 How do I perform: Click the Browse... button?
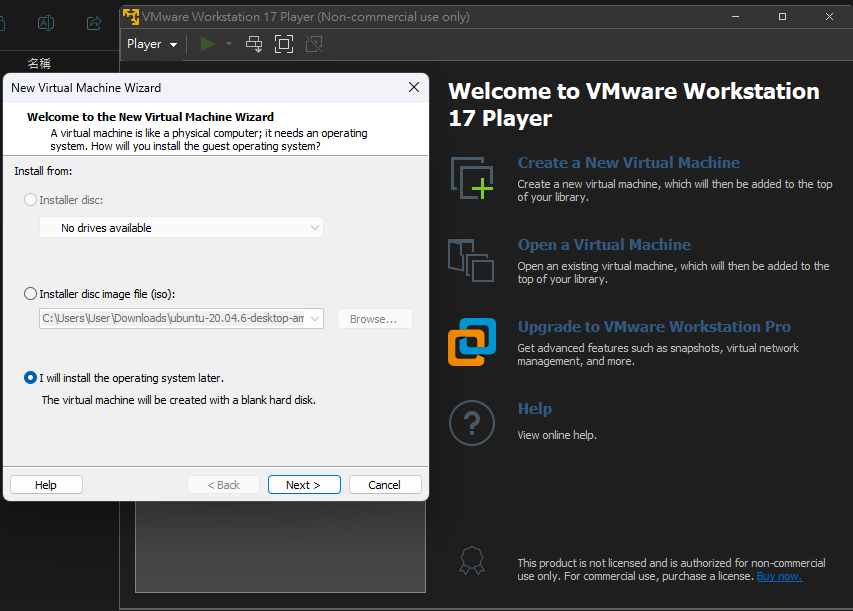click(374, 319)
